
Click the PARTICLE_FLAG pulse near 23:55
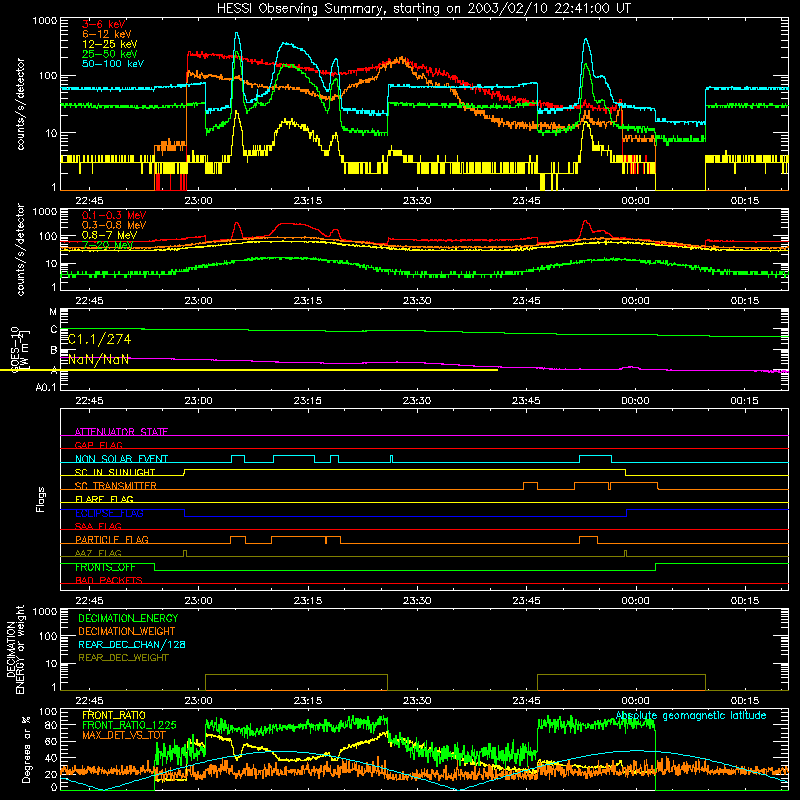click(x=588, y=540)
